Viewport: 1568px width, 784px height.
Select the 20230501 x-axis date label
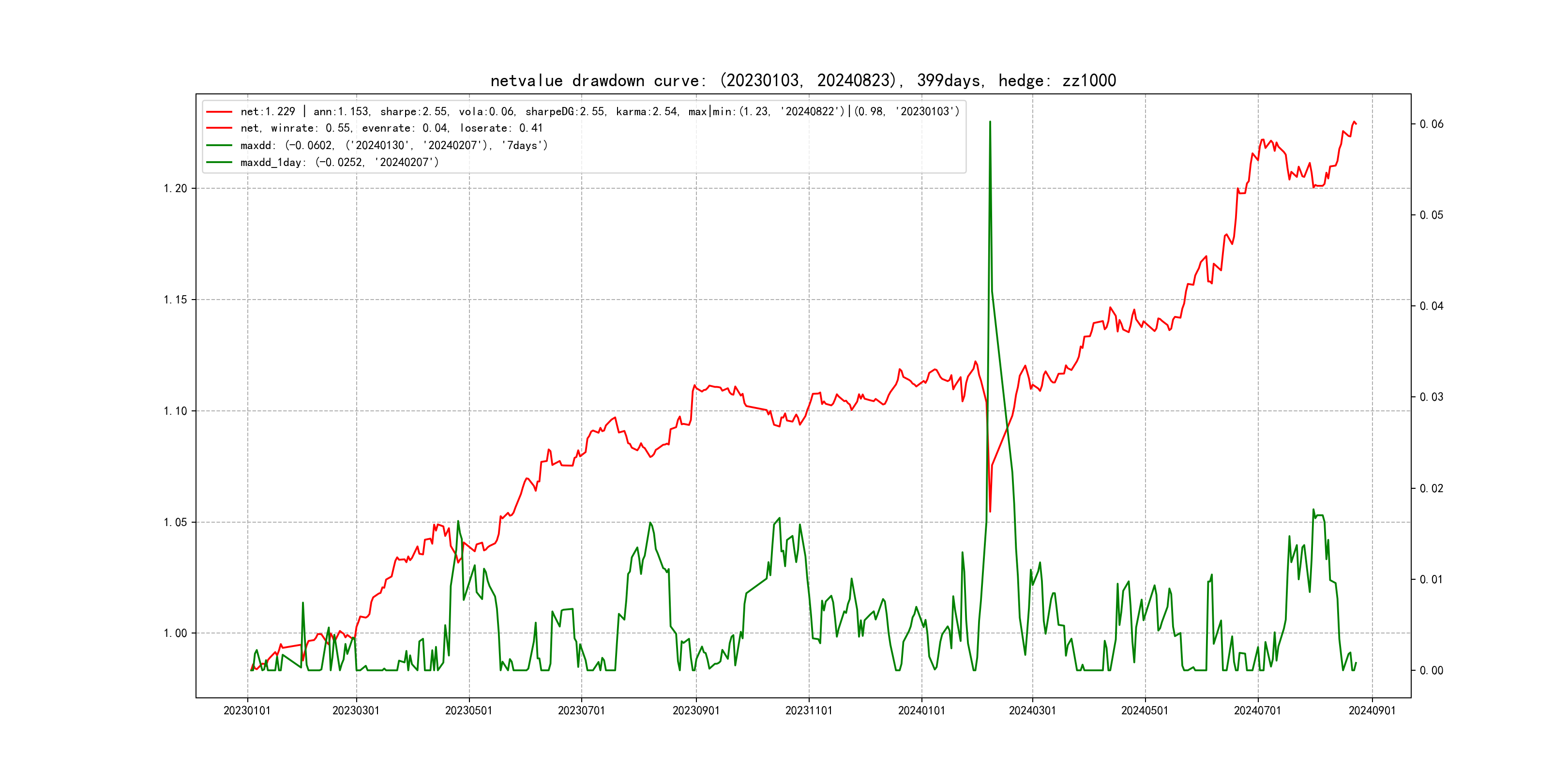click(x=468, y=711)
